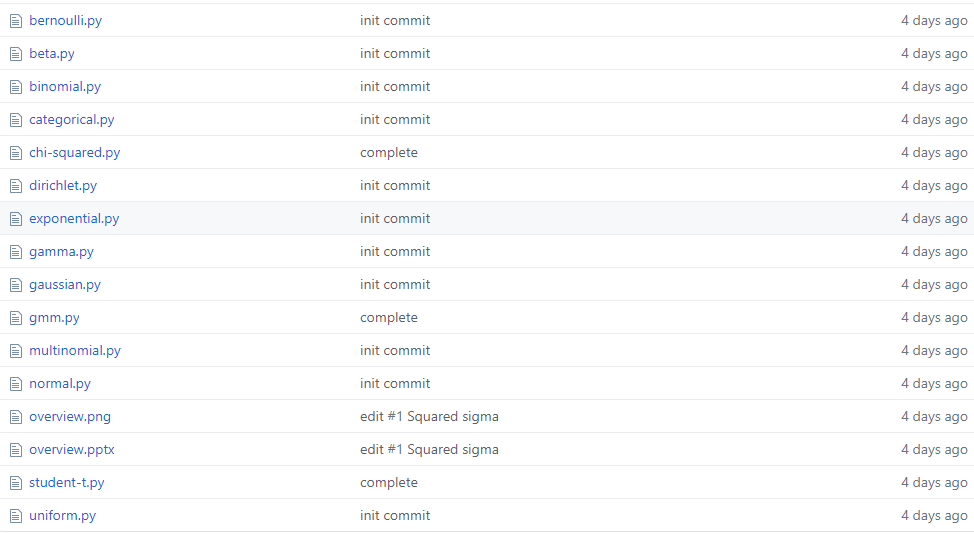Click the file icon beside bernoulli.py
974x534 pixels.
coord(16,21)
